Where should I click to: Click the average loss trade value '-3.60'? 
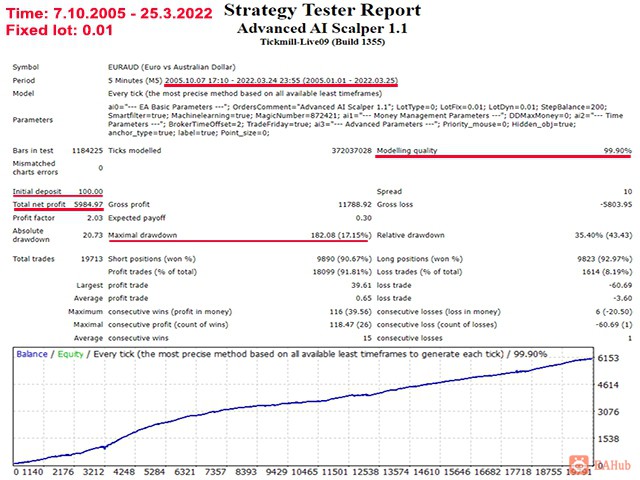[x=622, y=298]
